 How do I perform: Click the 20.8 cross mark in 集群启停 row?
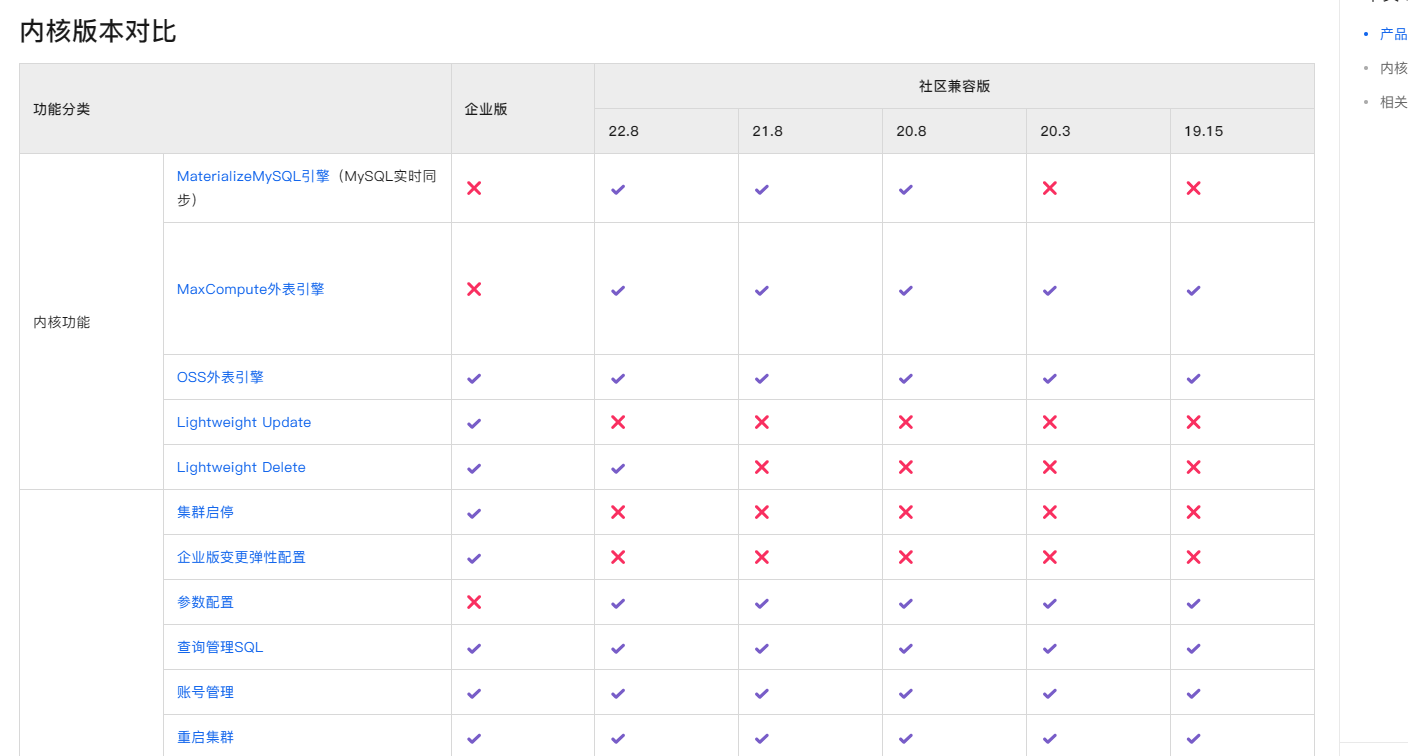(x=906, y=512)
